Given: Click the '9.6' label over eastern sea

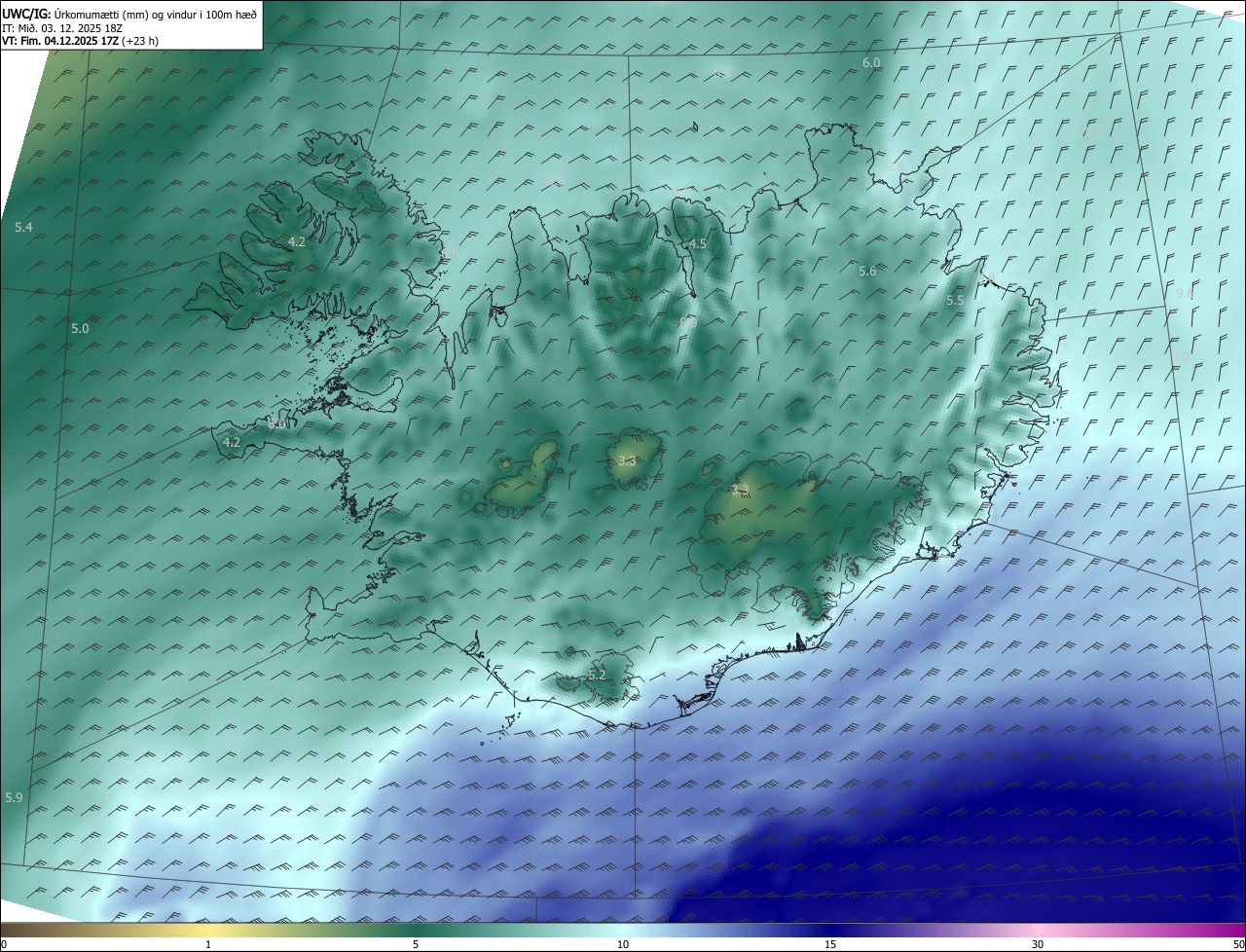Looking at the screenshot, I should (x=1185, y=293).
